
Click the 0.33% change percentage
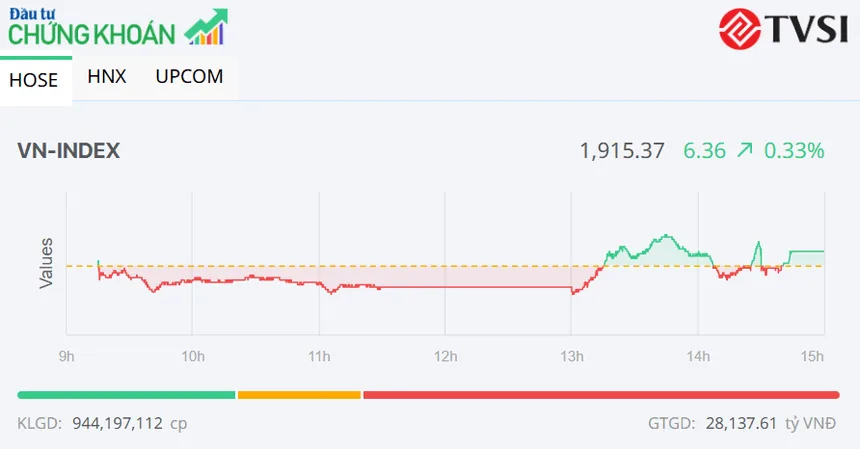point(794,151)
